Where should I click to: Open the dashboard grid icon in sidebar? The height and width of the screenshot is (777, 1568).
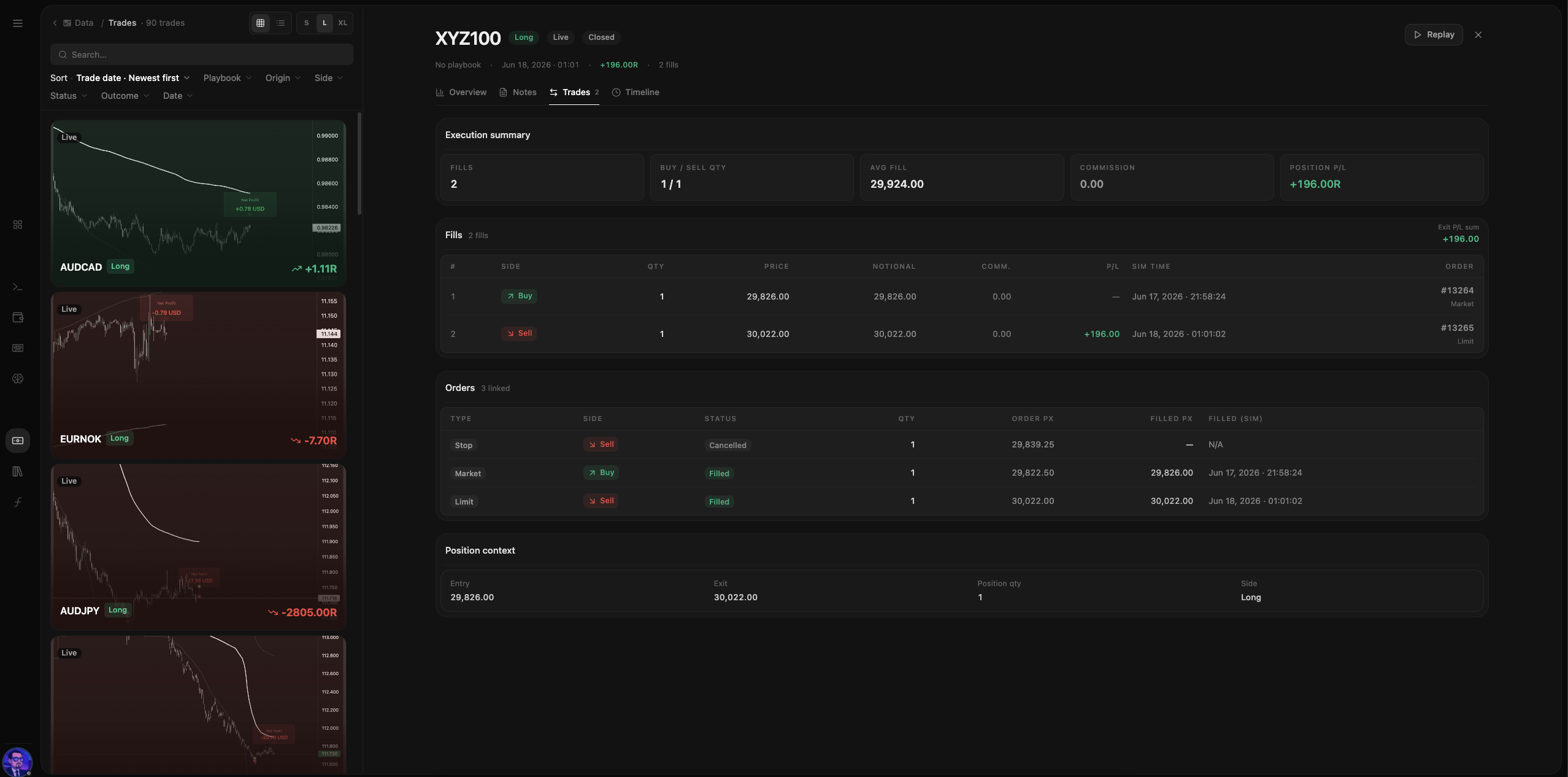(18, 225)
